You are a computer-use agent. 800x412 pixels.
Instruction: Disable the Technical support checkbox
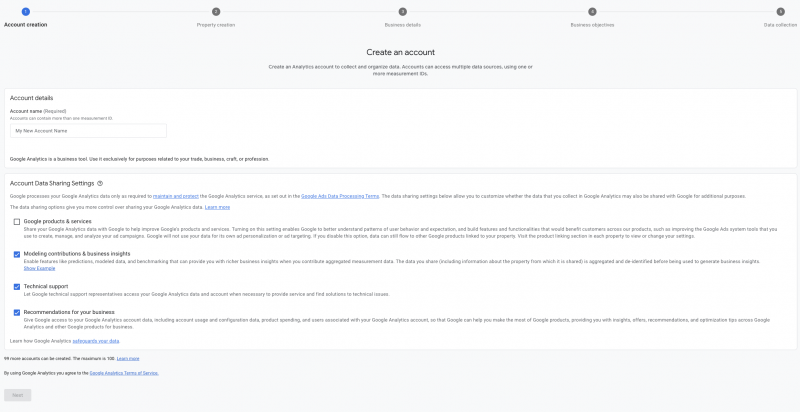[x=17, y=286]
